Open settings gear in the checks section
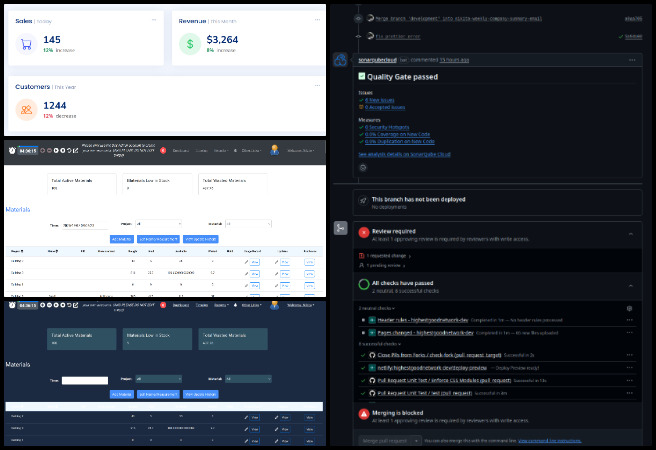 coord(629,309)
